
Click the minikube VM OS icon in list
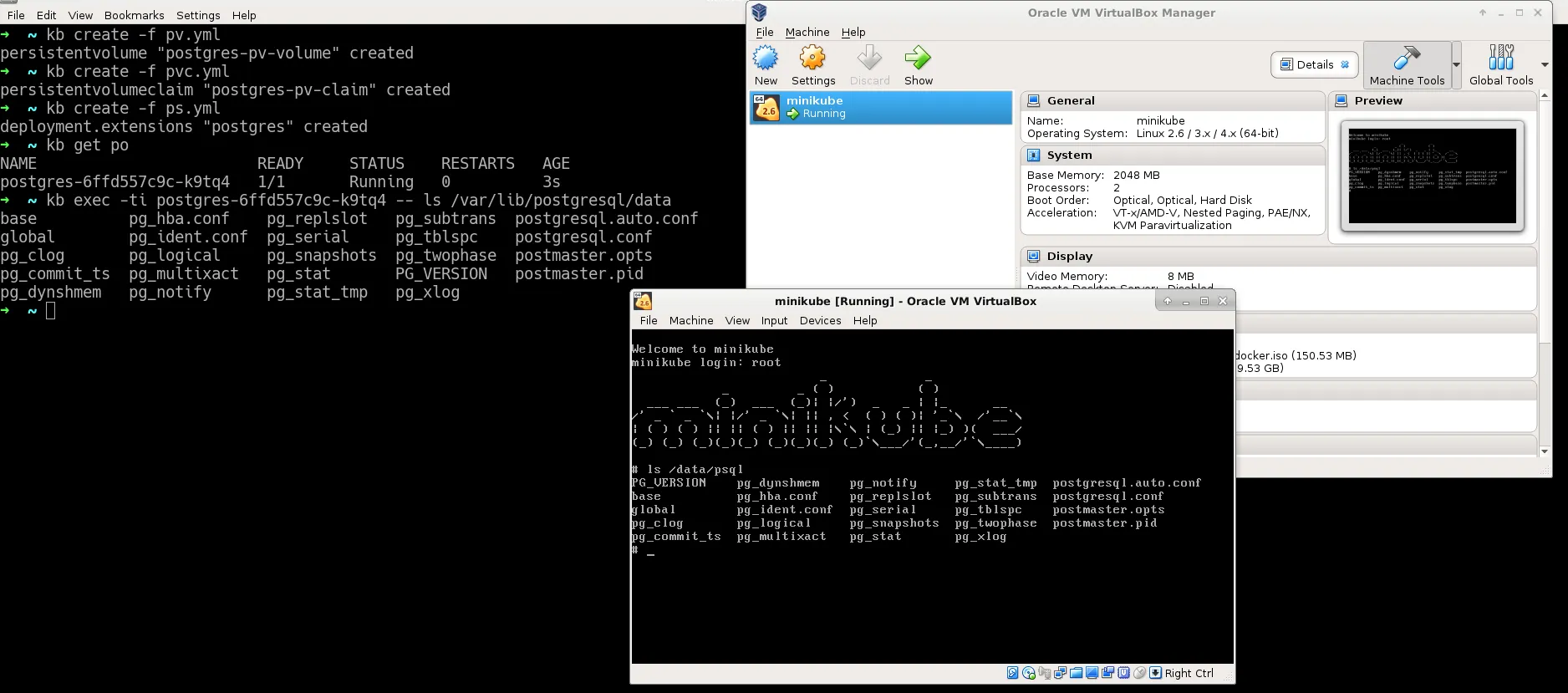[766, 108]
